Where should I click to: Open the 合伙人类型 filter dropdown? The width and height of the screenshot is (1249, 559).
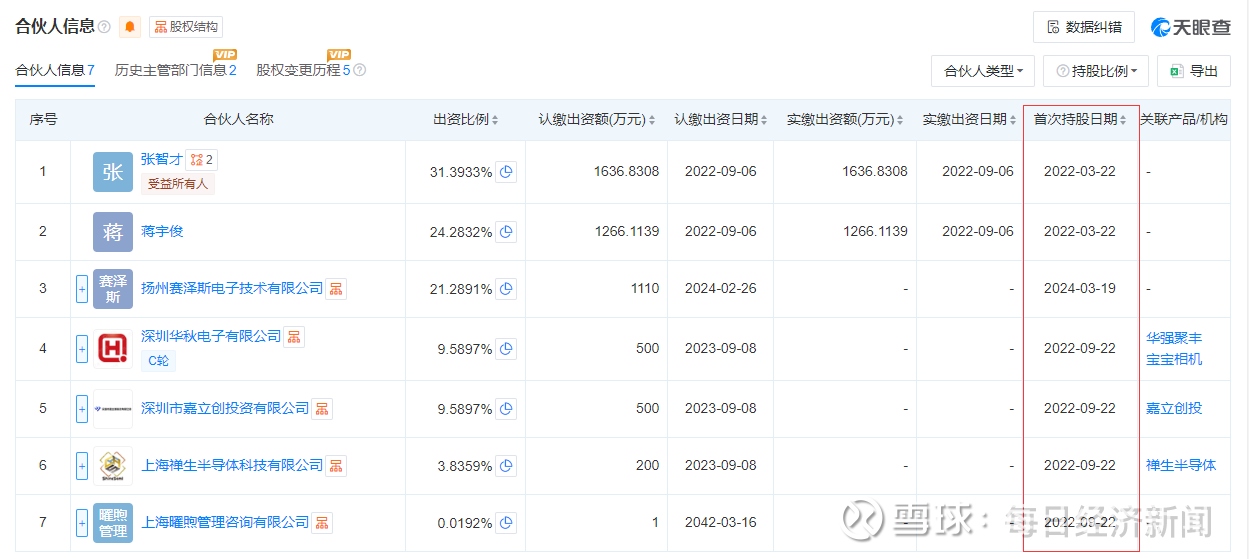pos(984,71)
